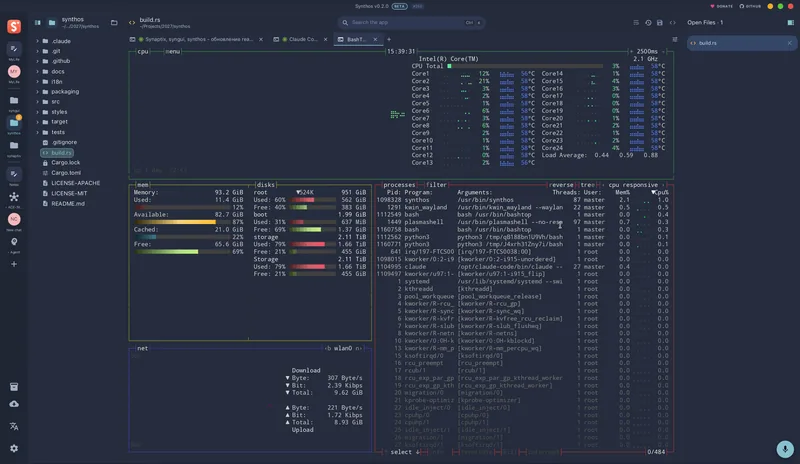Open the bashtop menu option

pos(173,52)
